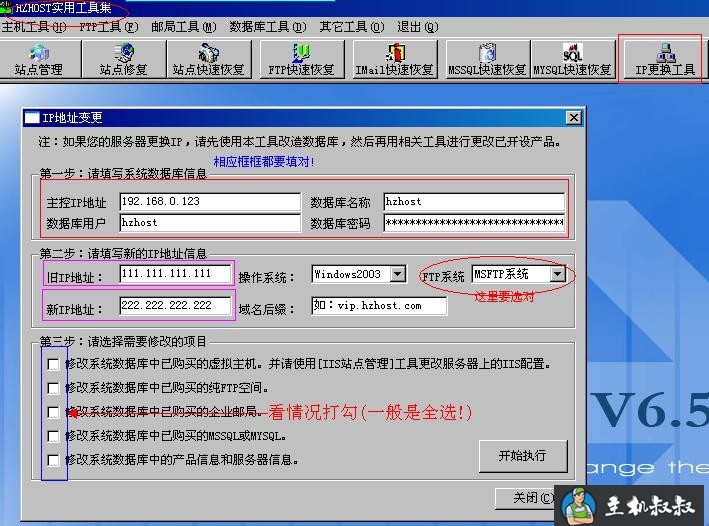Expand the 操作系统 Windows2003 dropdown arrow
709x526 pixels.
tap(397, 274)
